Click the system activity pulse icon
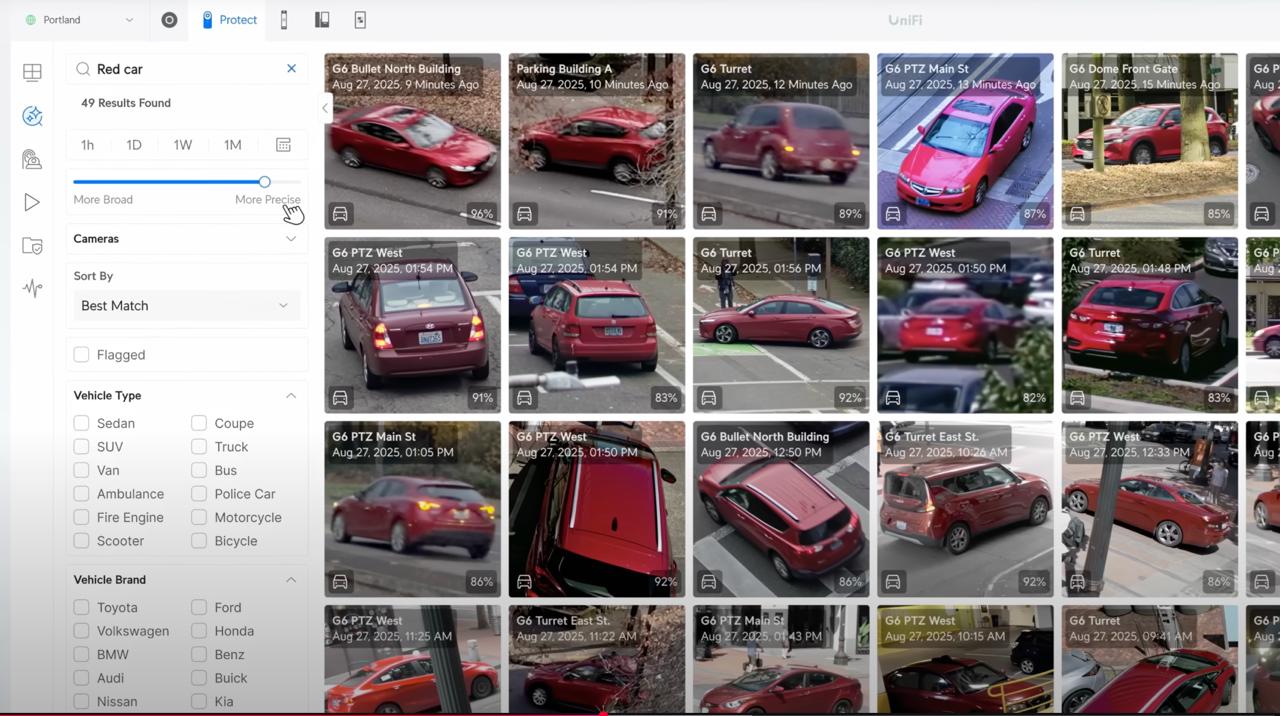The width and height of the screenshot is (1280, 716). pos(32,289)
